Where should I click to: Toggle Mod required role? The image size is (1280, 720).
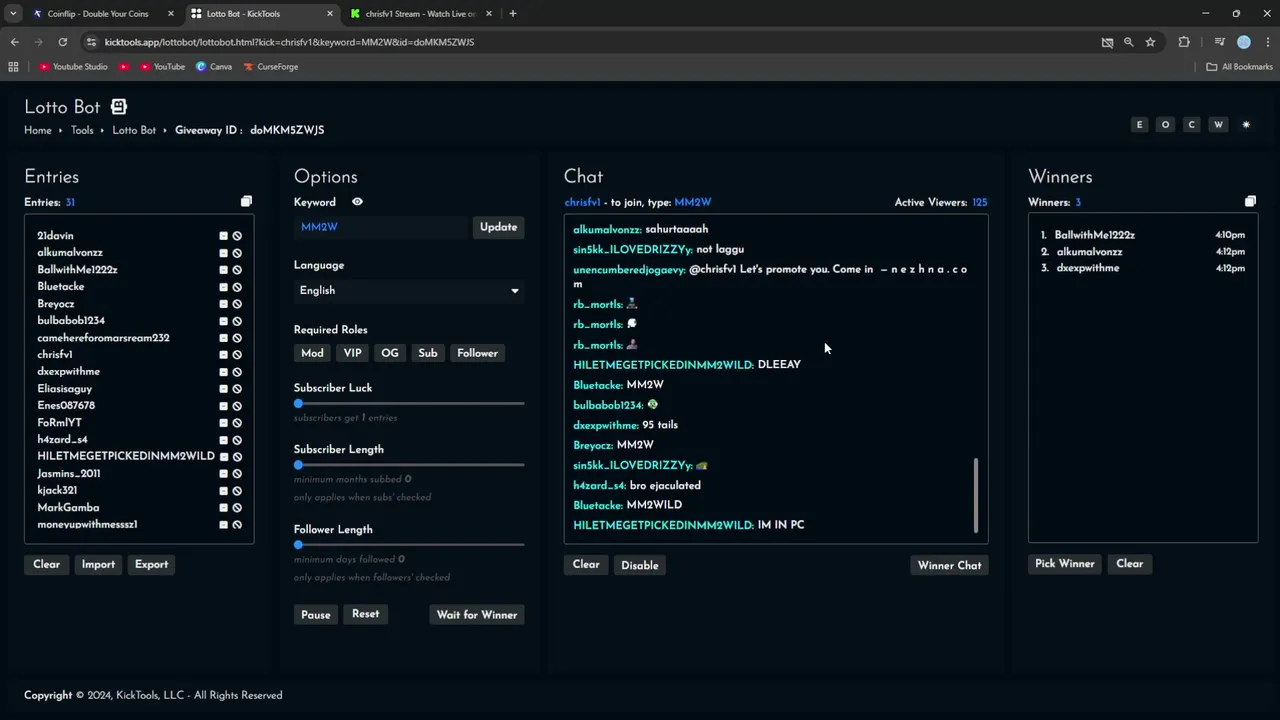point(312,353)
